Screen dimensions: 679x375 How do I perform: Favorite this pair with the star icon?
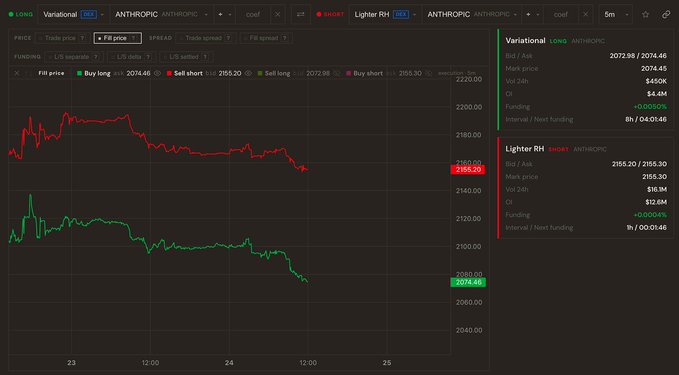tap(645, 14)
